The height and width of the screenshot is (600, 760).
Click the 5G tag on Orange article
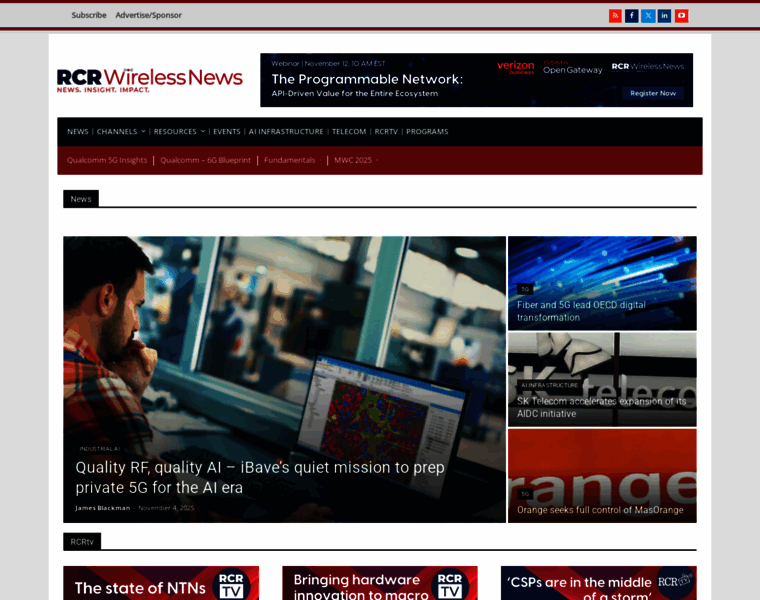(x=525, y=494)
